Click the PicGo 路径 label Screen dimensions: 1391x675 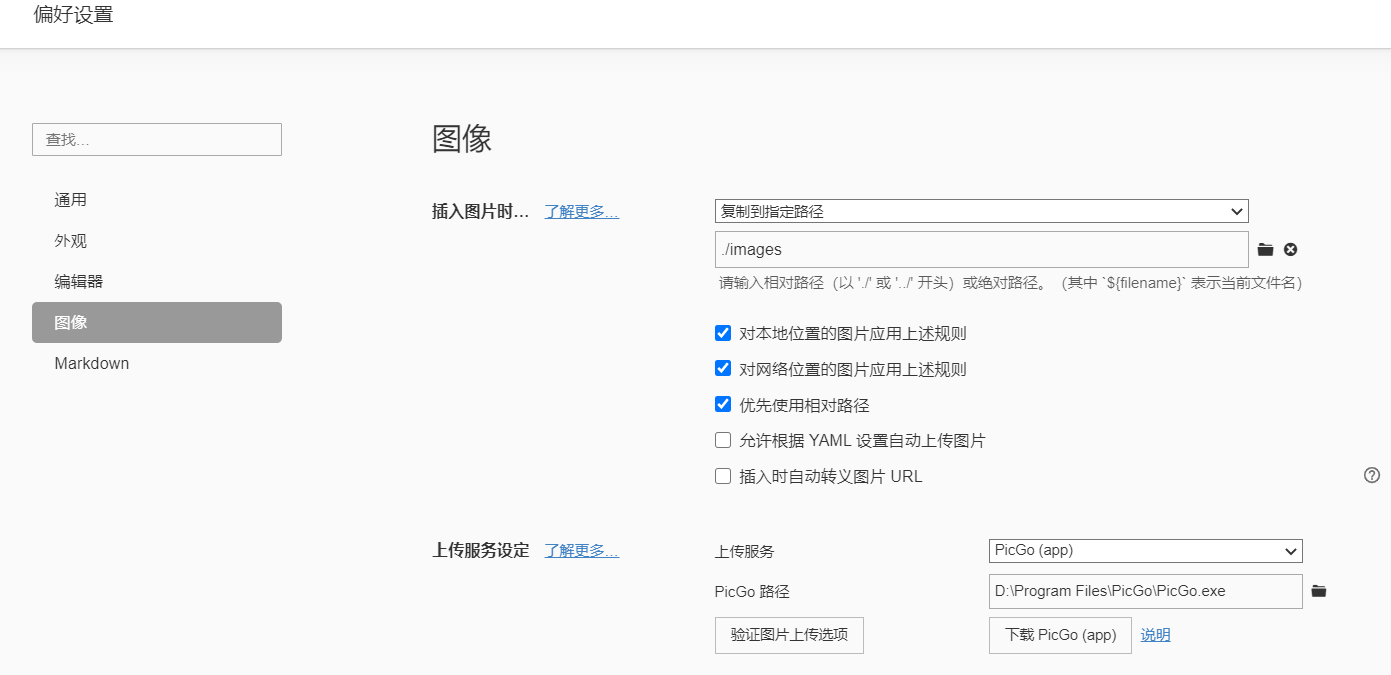tap(752, 592)
